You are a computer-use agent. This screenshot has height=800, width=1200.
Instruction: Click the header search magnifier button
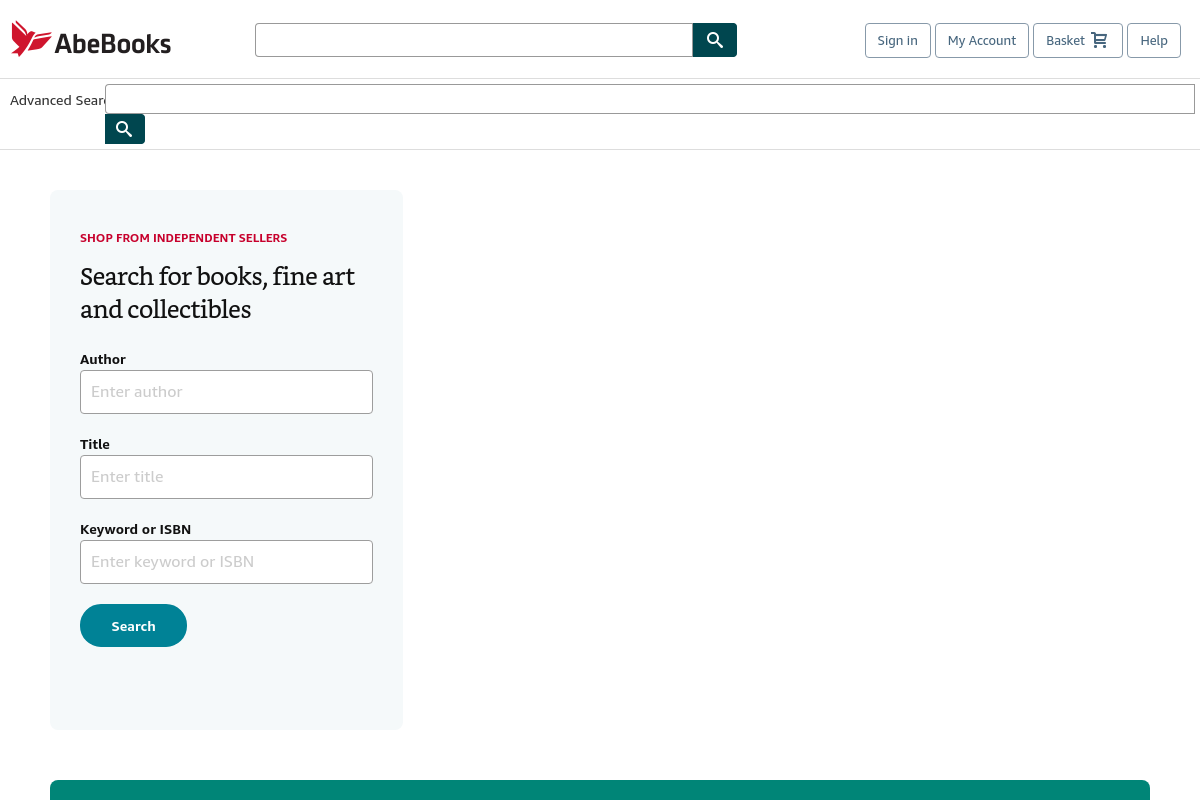[x=715, y=40]
